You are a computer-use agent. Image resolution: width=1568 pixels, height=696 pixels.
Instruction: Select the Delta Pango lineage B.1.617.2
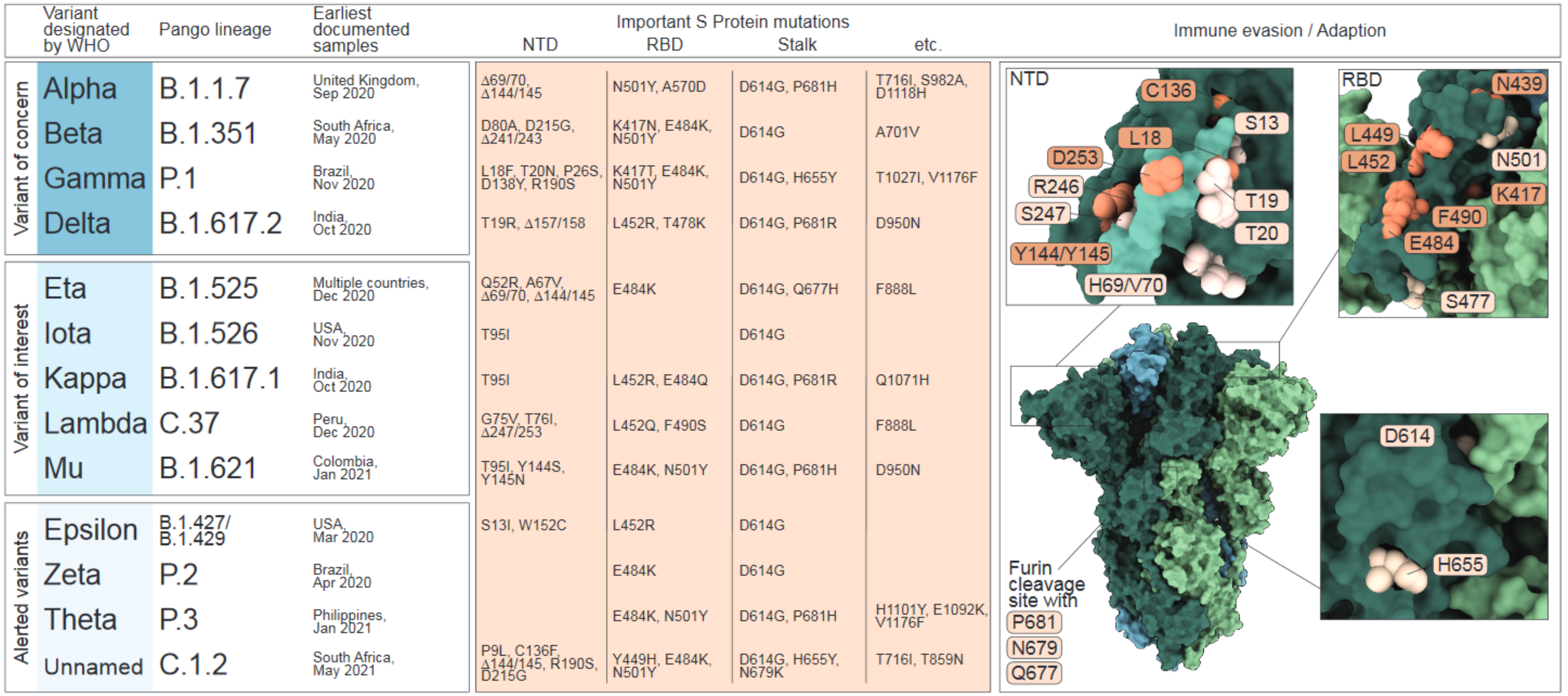[x=220, y=224]
